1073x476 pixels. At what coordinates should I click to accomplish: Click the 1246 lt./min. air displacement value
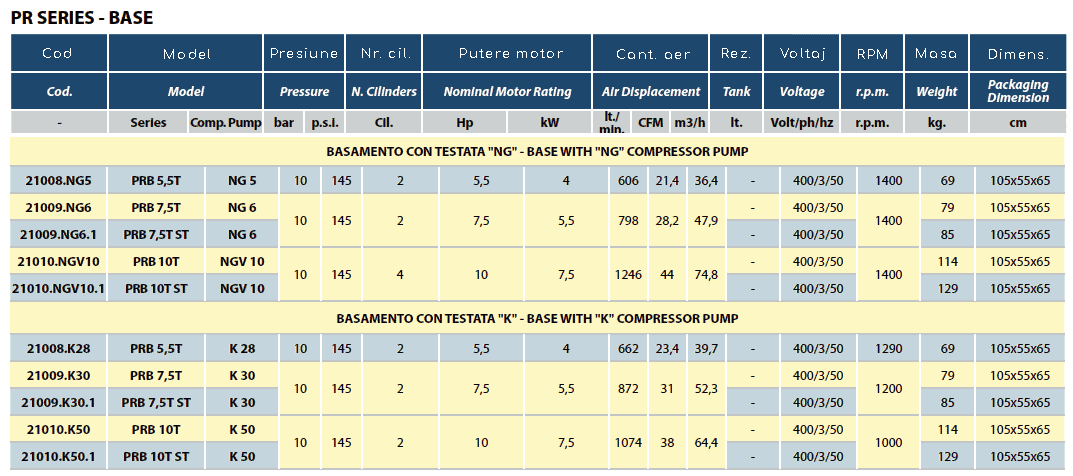(628, 274)
